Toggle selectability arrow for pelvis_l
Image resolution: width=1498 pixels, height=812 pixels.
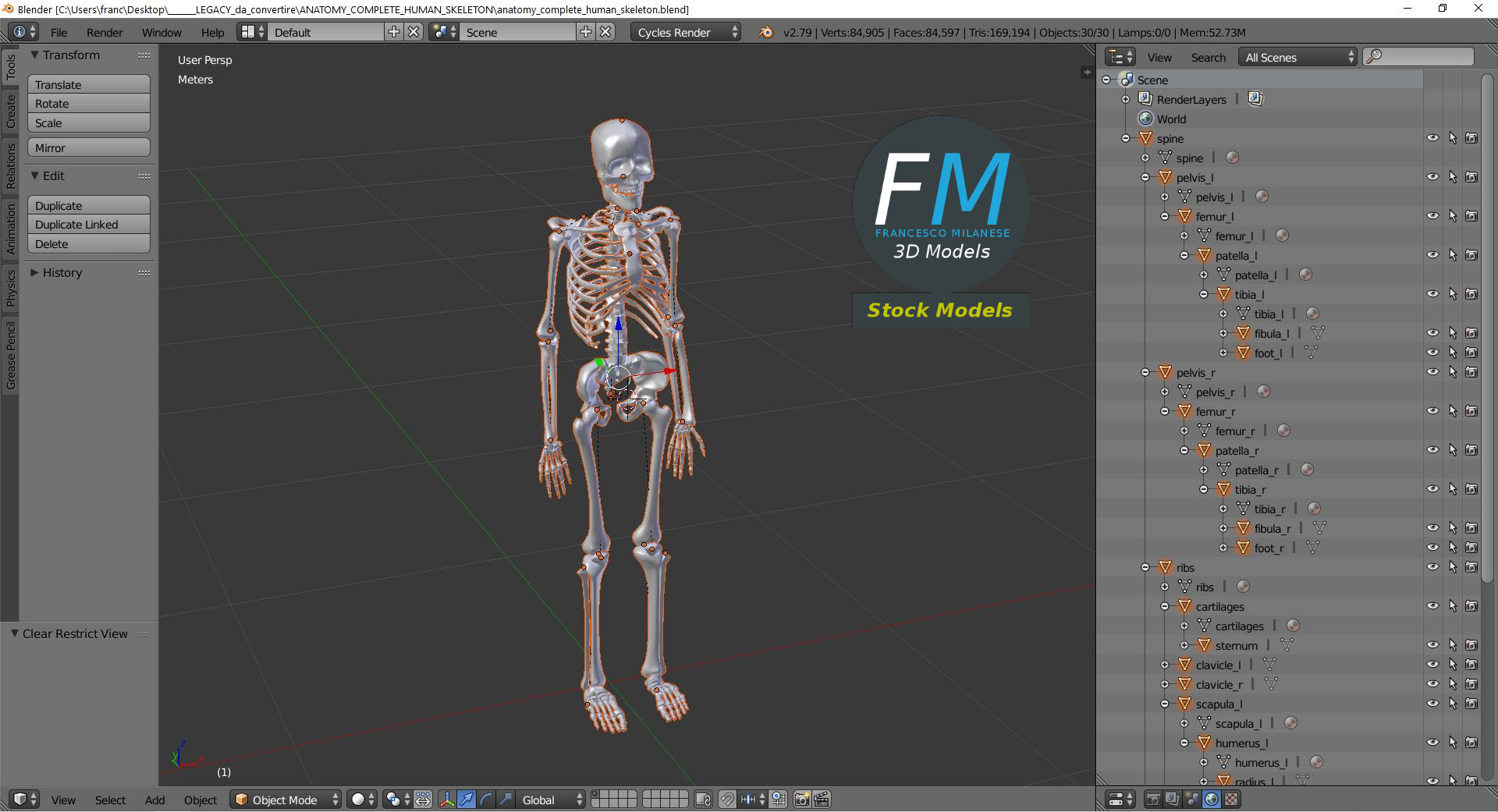[1453, 177]
